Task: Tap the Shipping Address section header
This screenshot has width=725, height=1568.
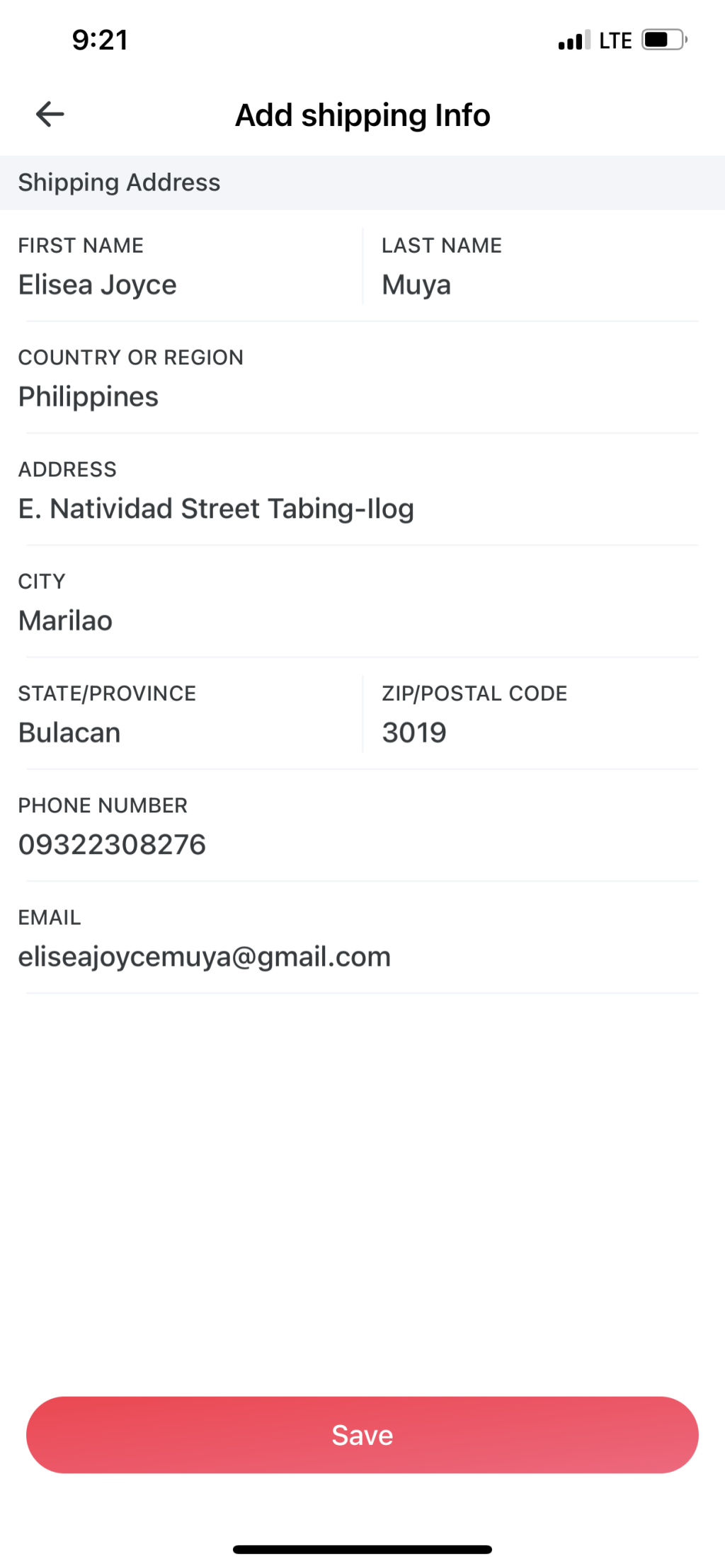Action: pyautogui.click(x=119, y=183)
